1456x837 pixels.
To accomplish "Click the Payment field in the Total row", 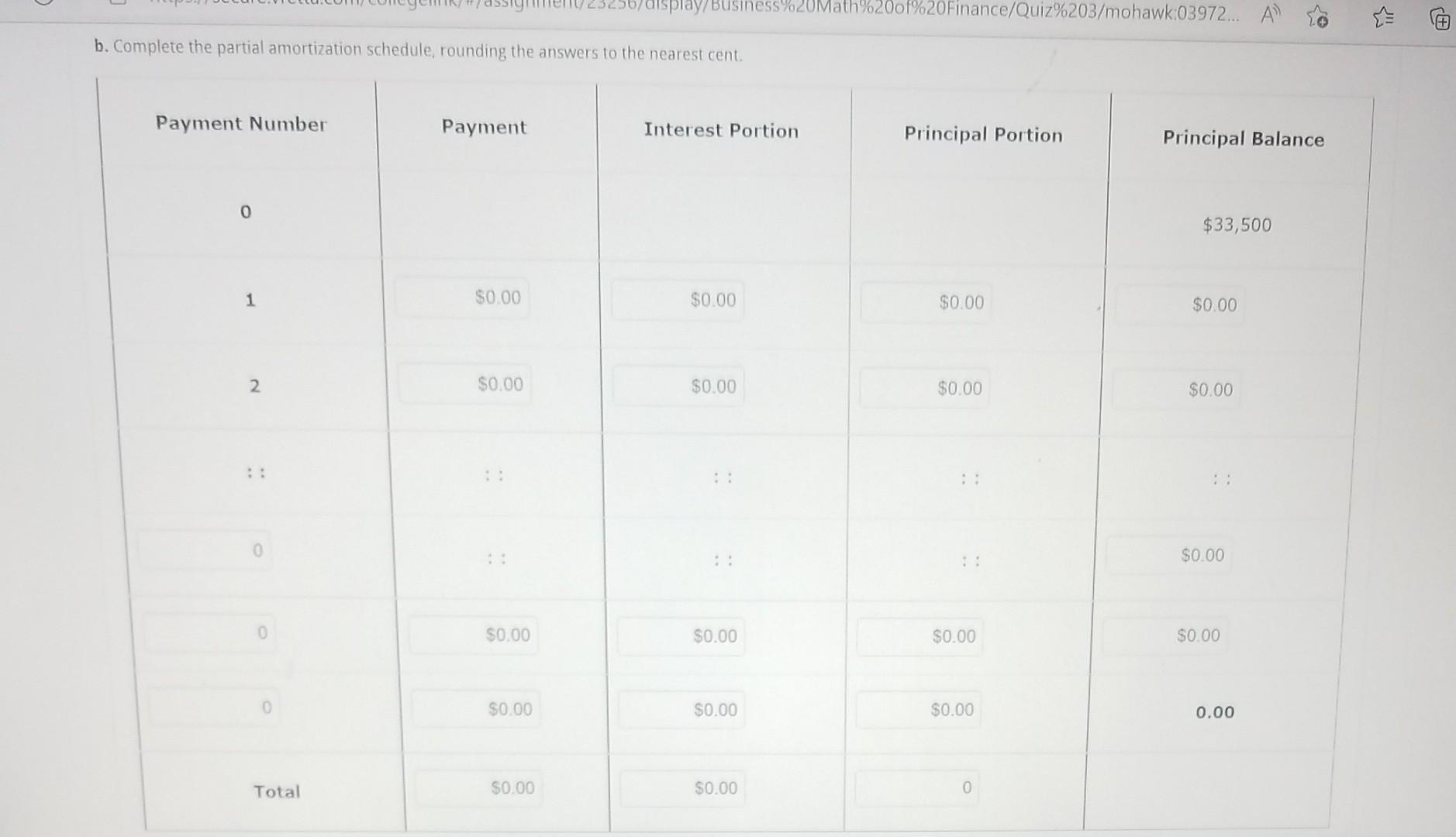I will pyautogui.click(x=477, y=787).
